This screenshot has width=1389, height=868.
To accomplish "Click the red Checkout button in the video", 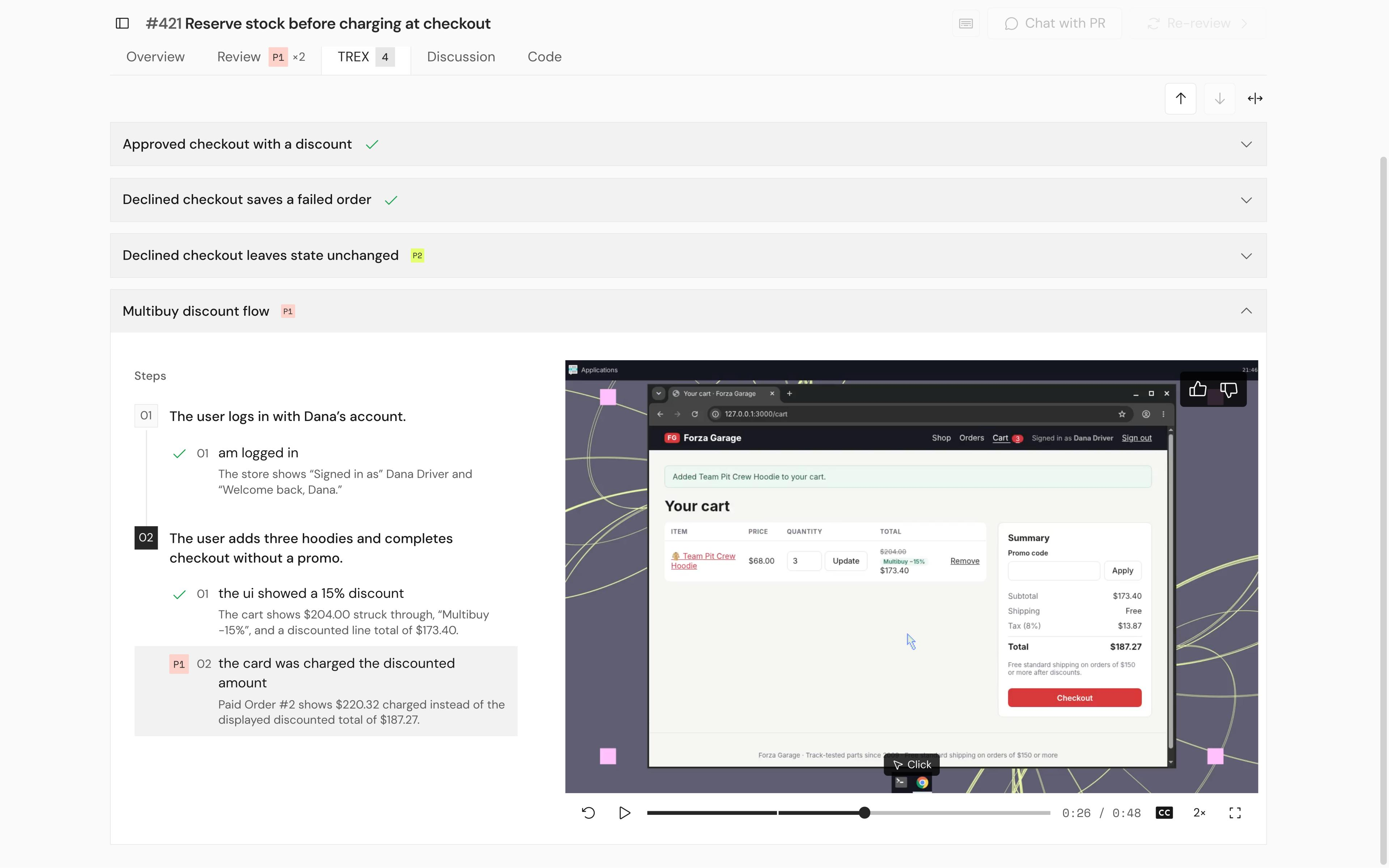I will coord(1074,698).
